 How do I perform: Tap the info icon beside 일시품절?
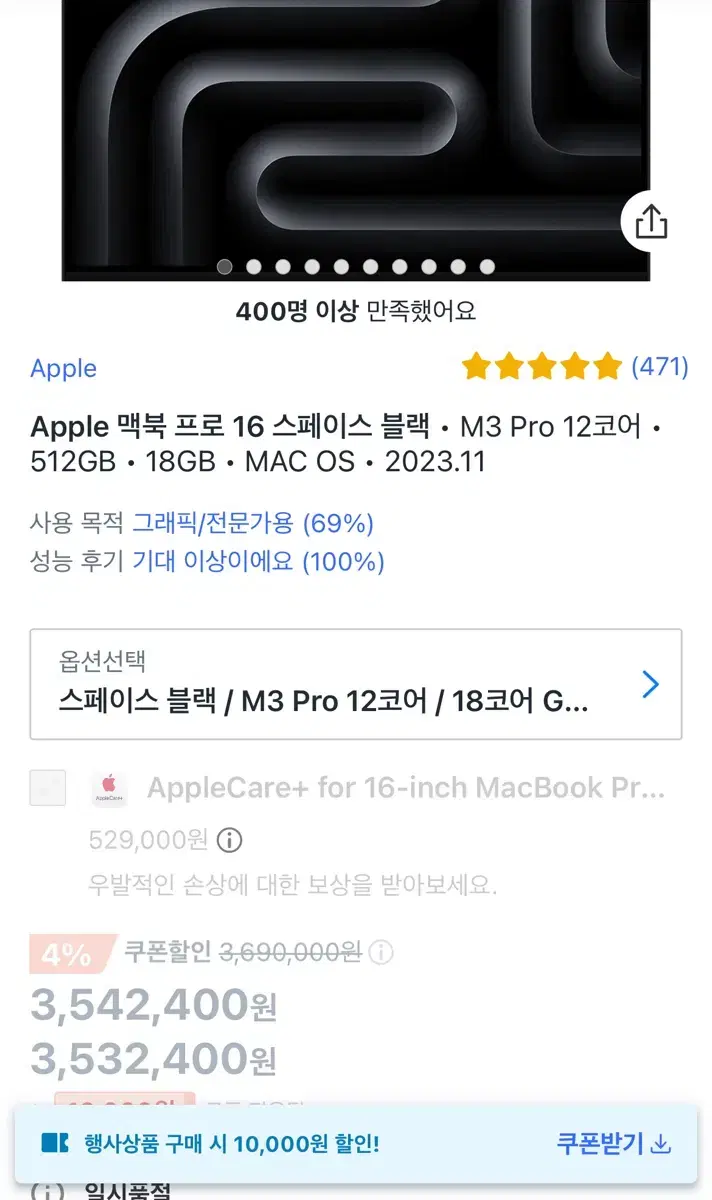(46, 1192)
